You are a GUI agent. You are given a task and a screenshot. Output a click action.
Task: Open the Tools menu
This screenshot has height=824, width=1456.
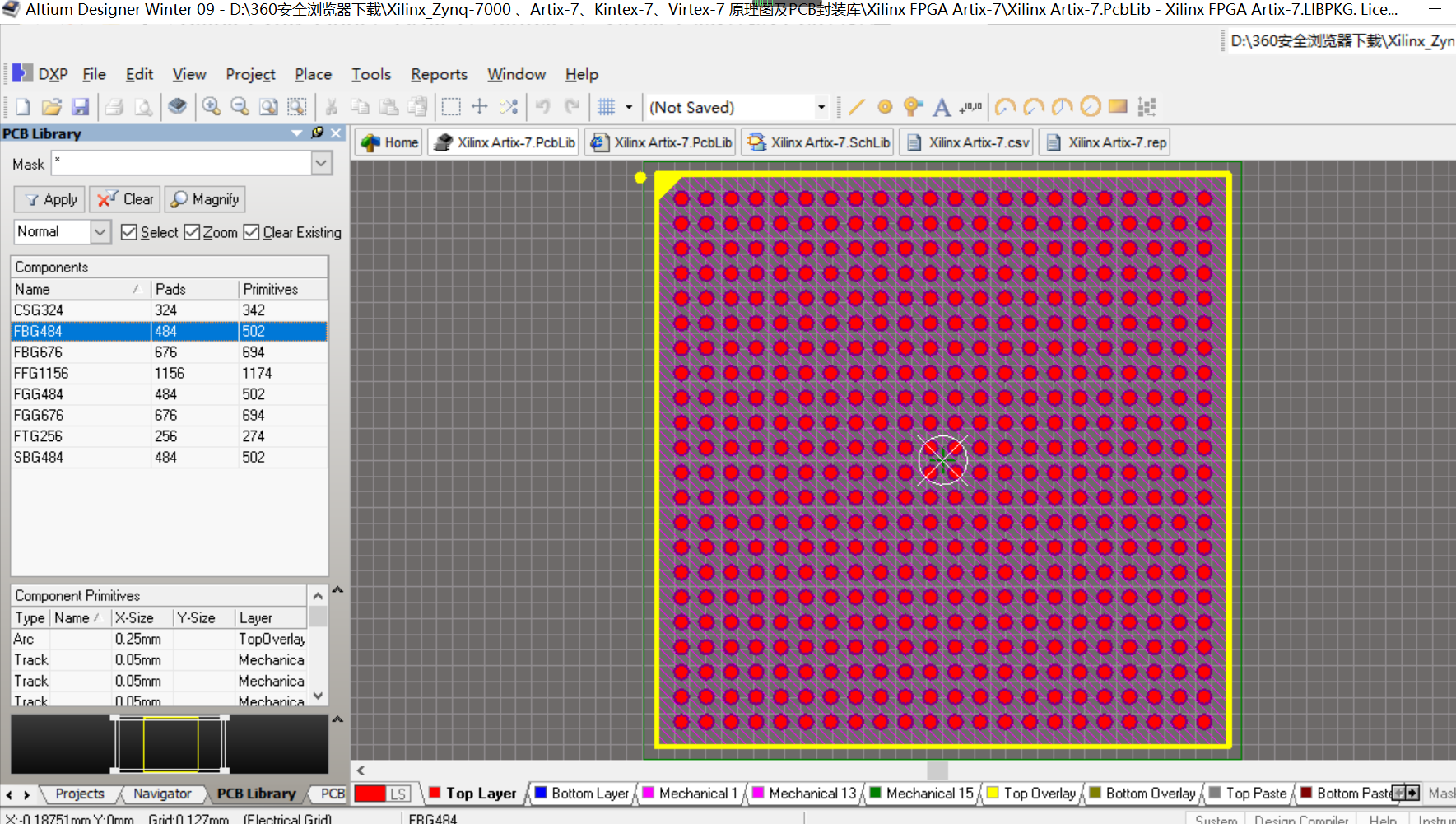(371, 74)
